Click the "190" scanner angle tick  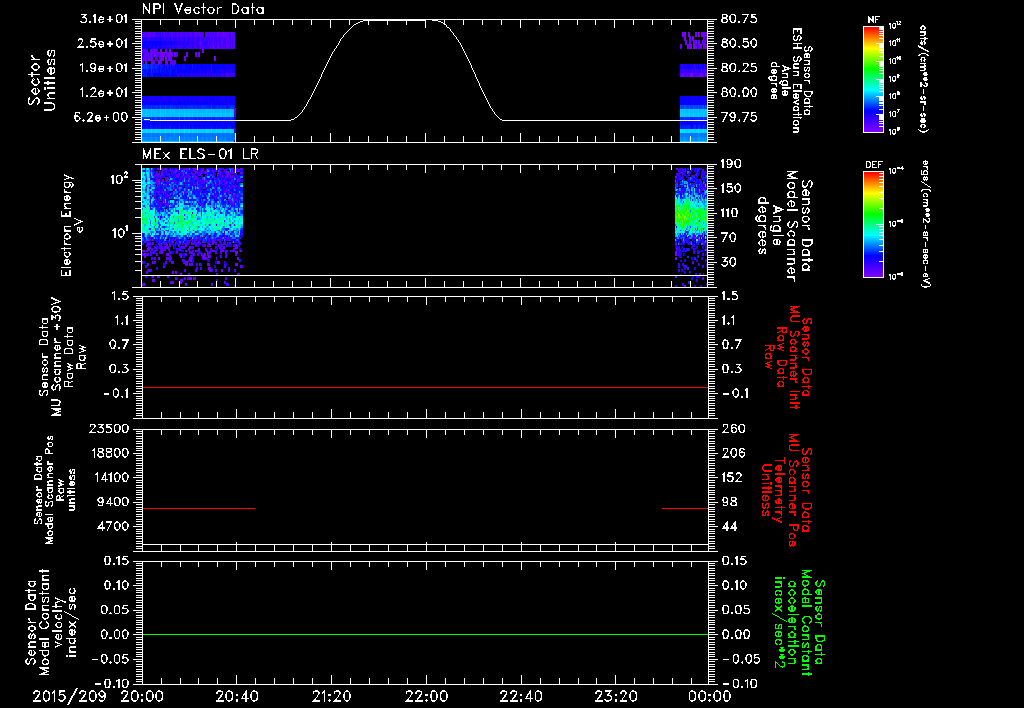(x=731, y=164)
